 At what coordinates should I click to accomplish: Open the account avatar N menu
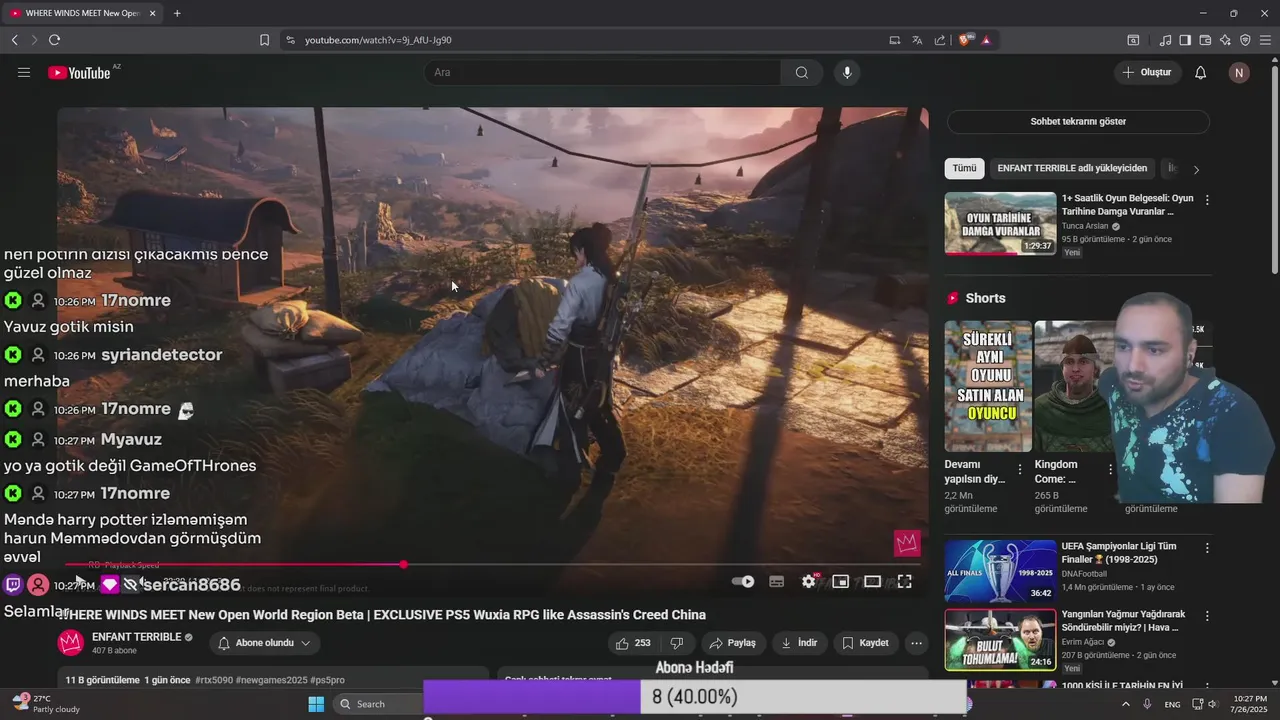click(1239, 73)
